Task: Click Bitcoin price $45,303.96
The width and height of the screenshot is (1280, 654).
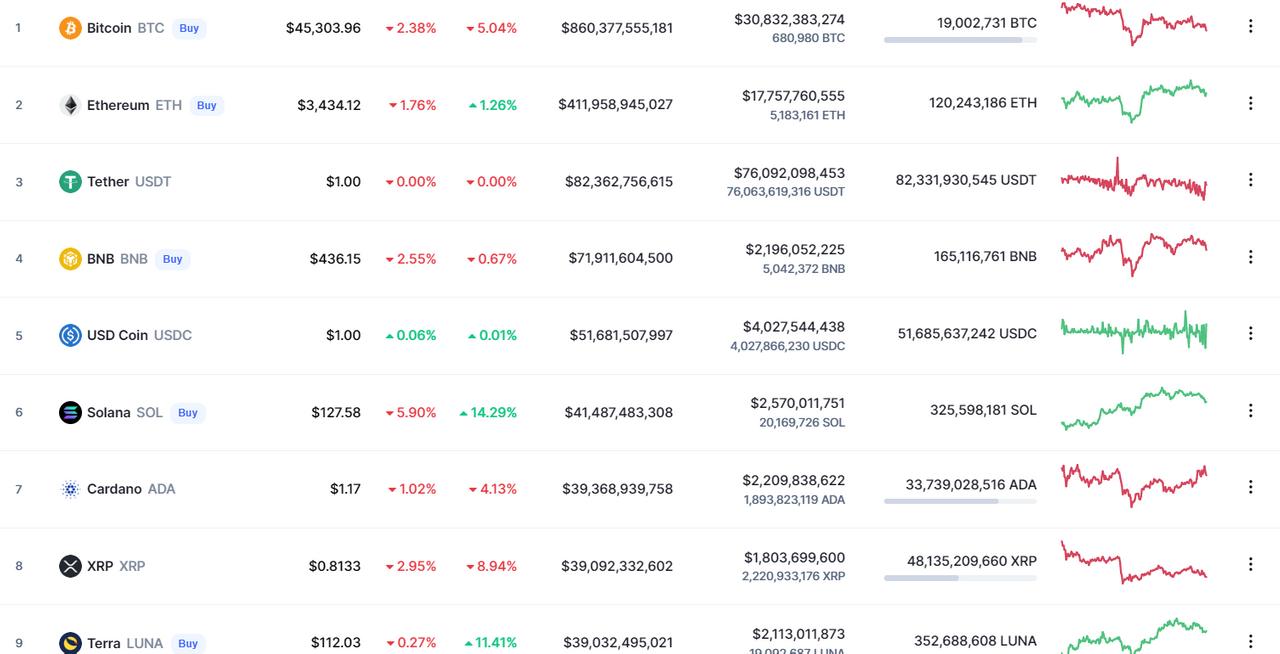Action: click(323, 28)
